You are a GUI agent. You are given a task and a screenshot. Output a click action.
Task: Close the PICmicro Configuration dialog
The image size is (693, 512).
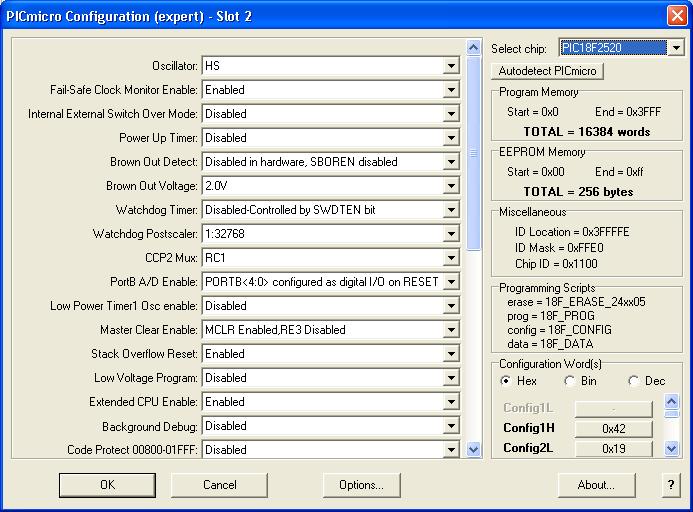tap(675, 16)
